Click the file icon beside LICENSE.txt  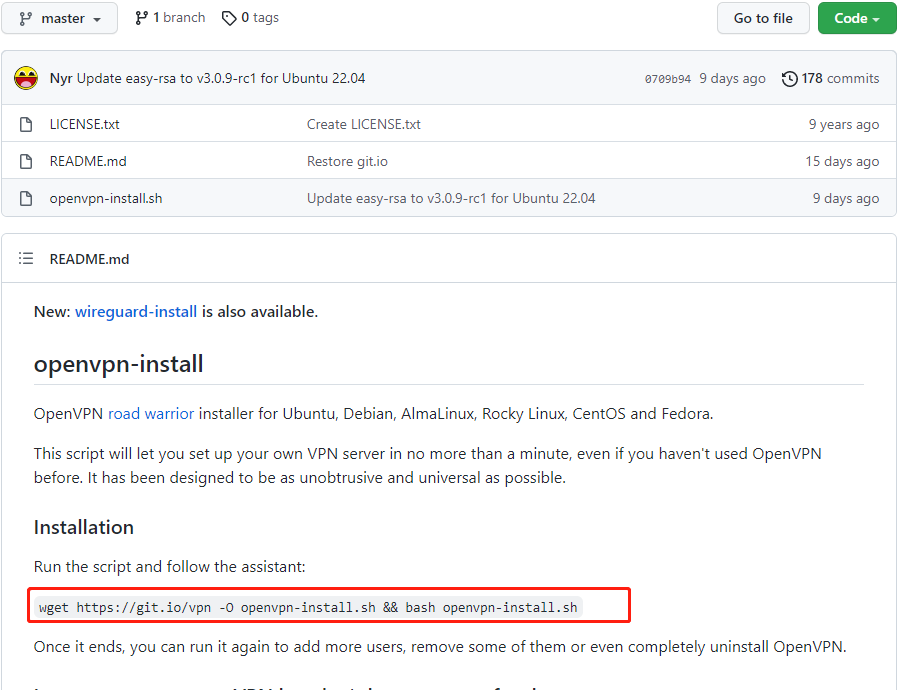coord(26,125)
